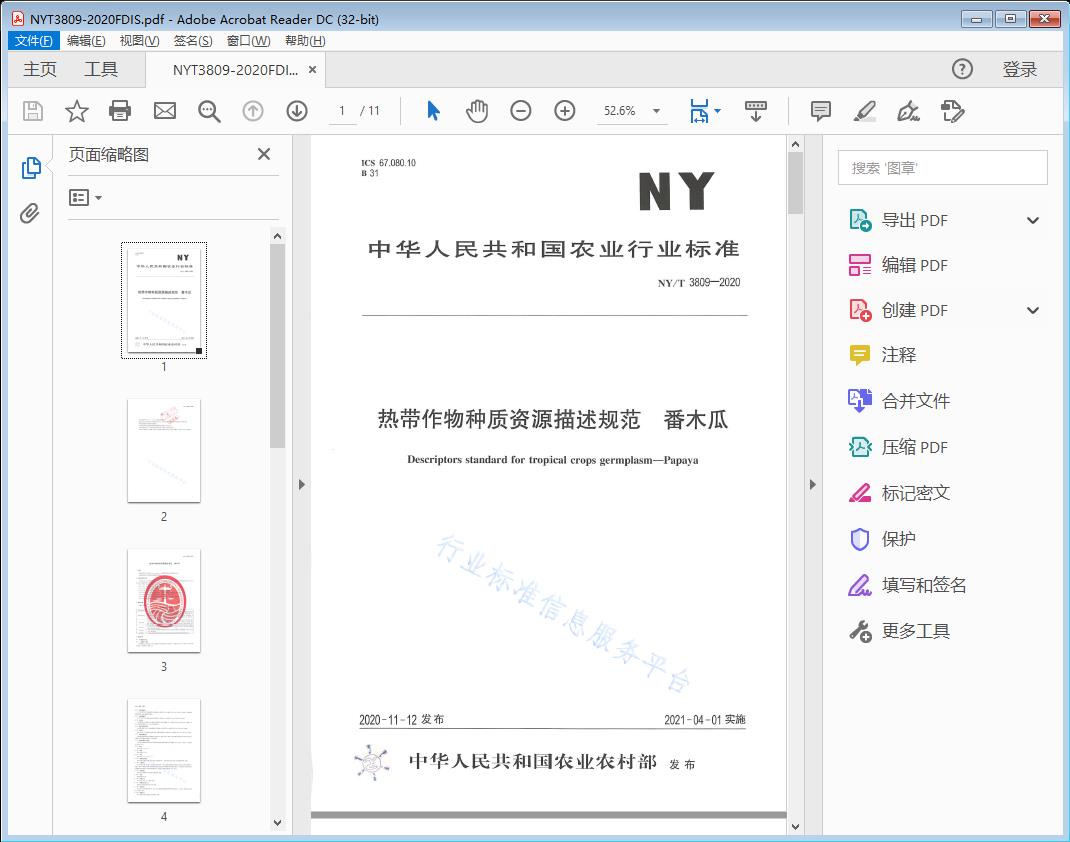1070x842 pixels.
Task: Email the PDF using the envelope icon
Action: pyautogui.click(x=164, y=111)
